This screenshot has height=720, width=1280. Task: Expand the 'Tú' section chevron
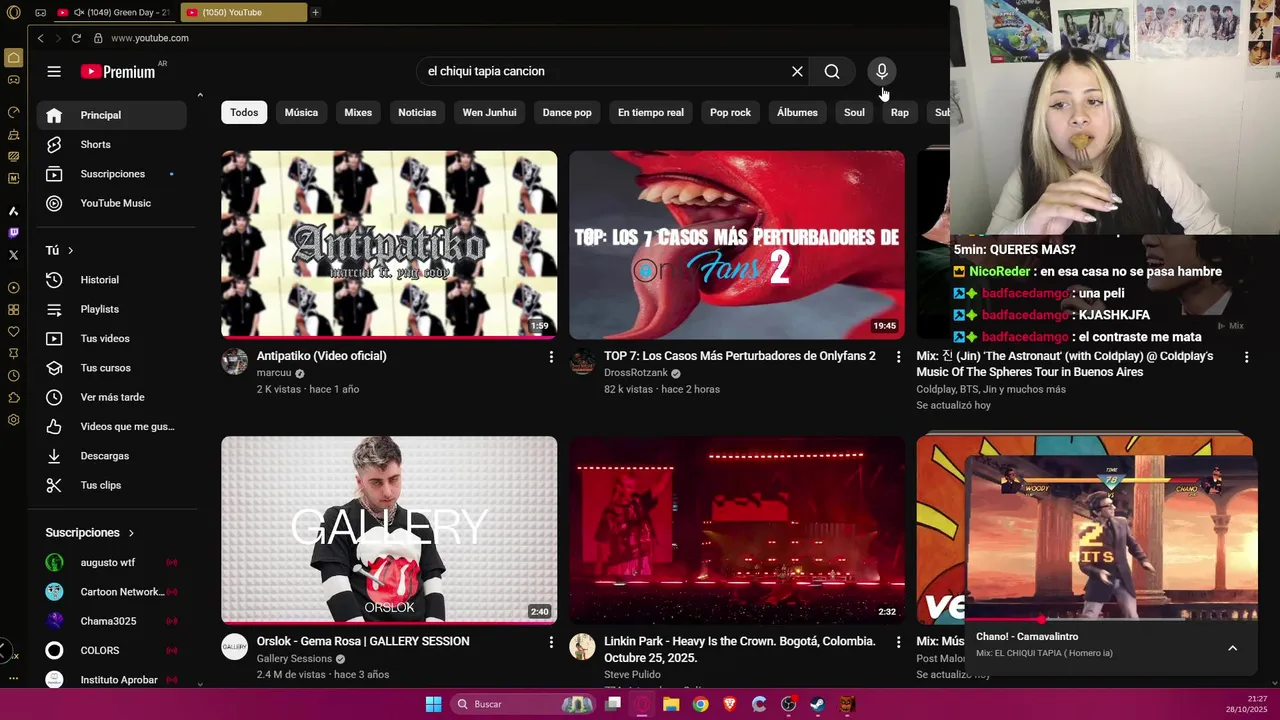(x=70, y=250)
